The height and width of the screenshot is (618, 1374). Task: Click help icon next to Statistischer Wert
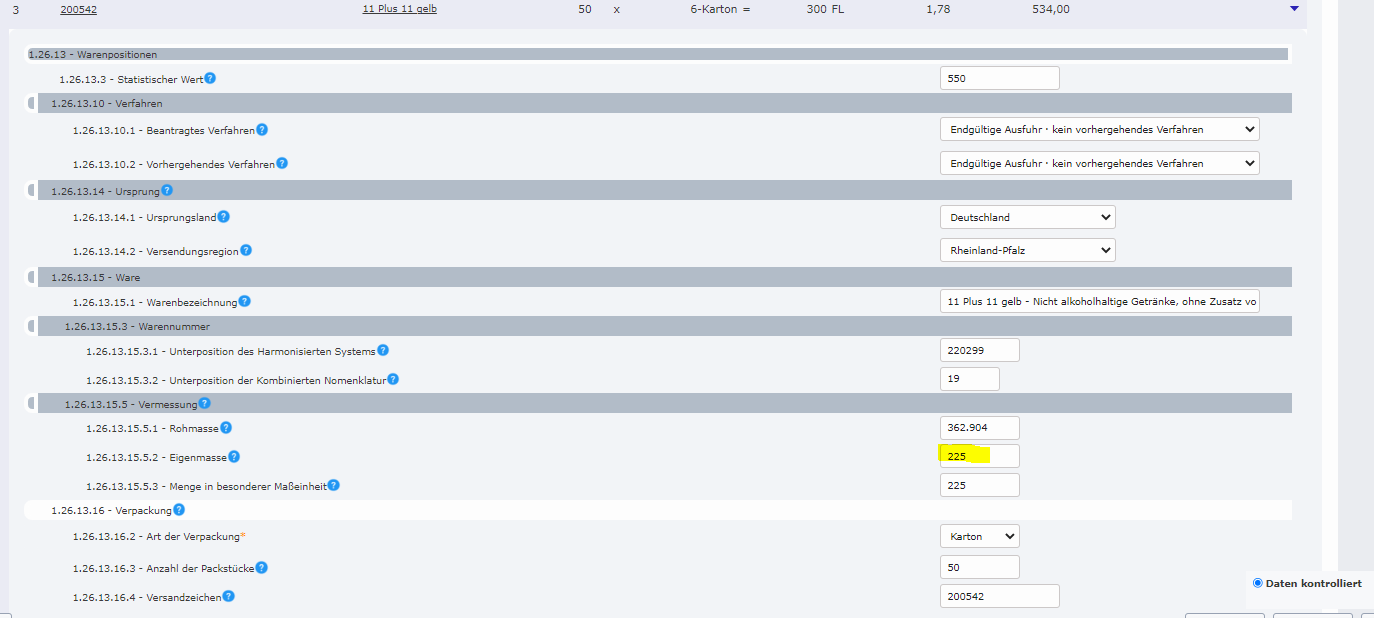[x=210, y=78]
